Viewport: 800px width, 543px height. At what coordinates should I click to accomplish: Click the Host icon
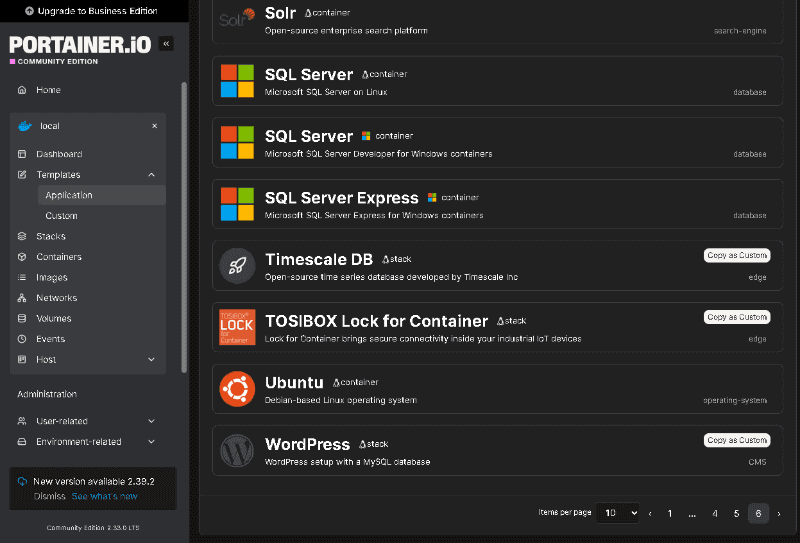coord(22,359)
